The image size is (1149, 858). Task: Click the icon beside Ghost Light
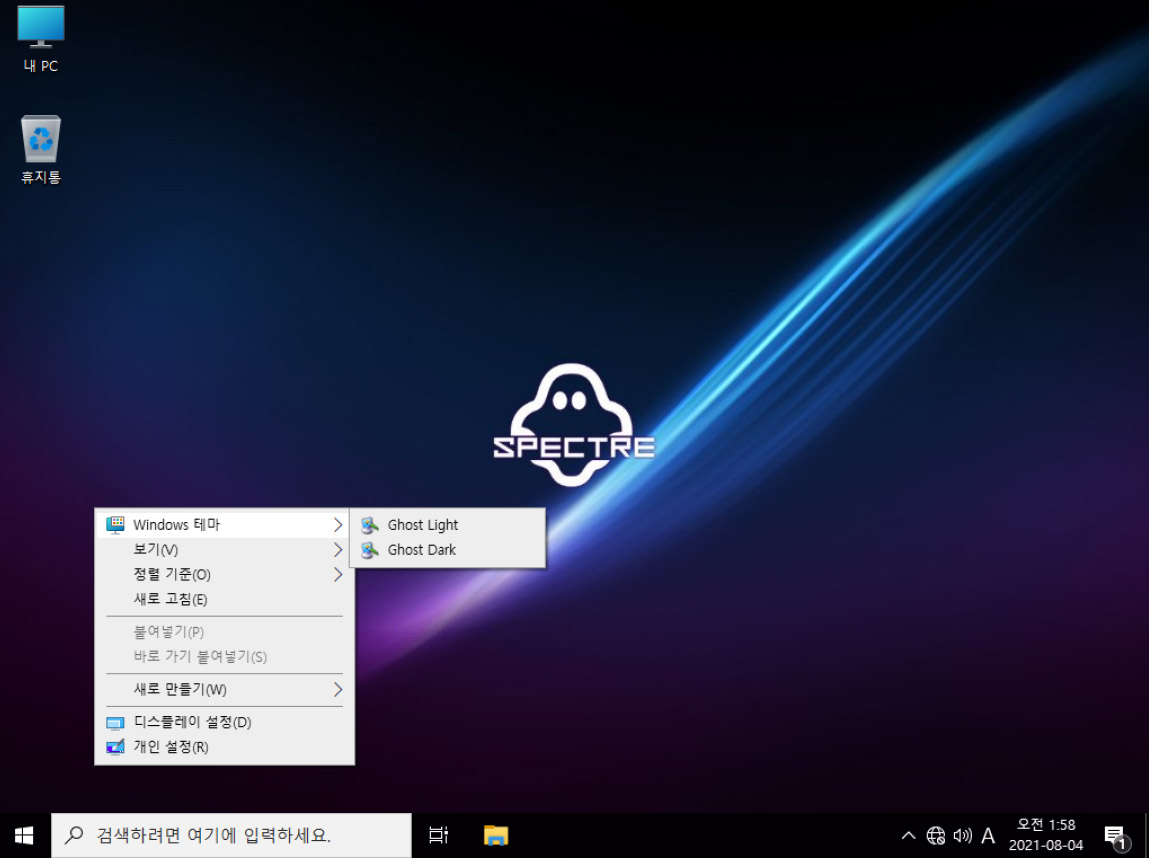point(370,525)
